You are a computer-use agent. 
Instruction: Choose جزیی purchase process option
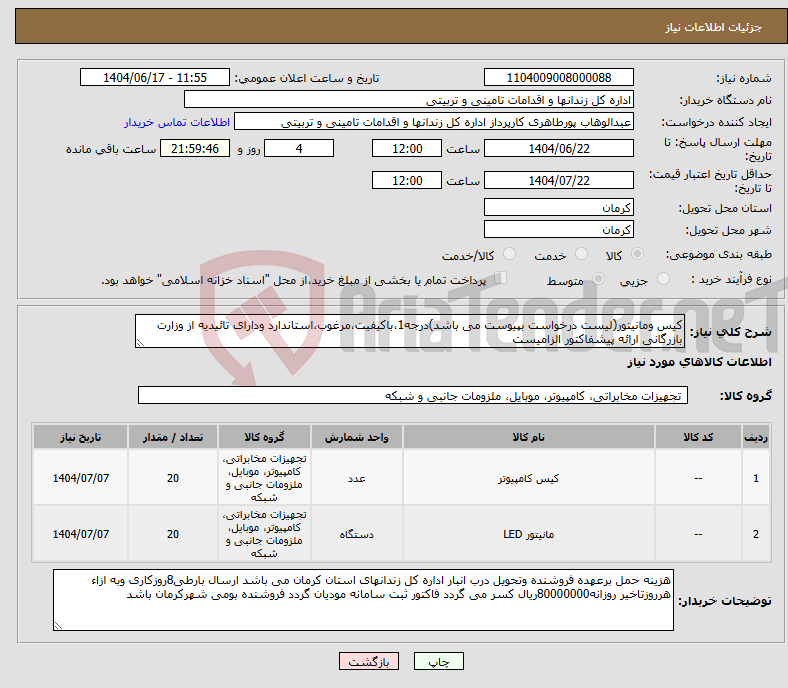(x=663, y=279)
